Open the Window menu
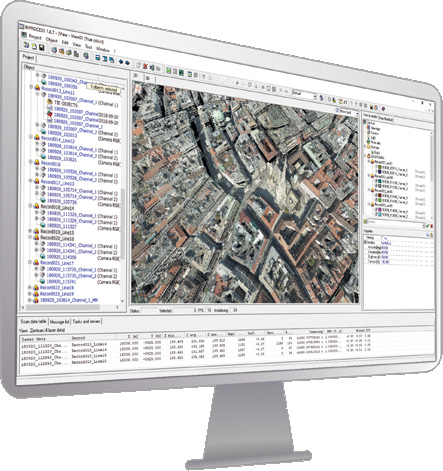Image resolution: width=443 pixels, height=471 pixels. coord(103,49)
